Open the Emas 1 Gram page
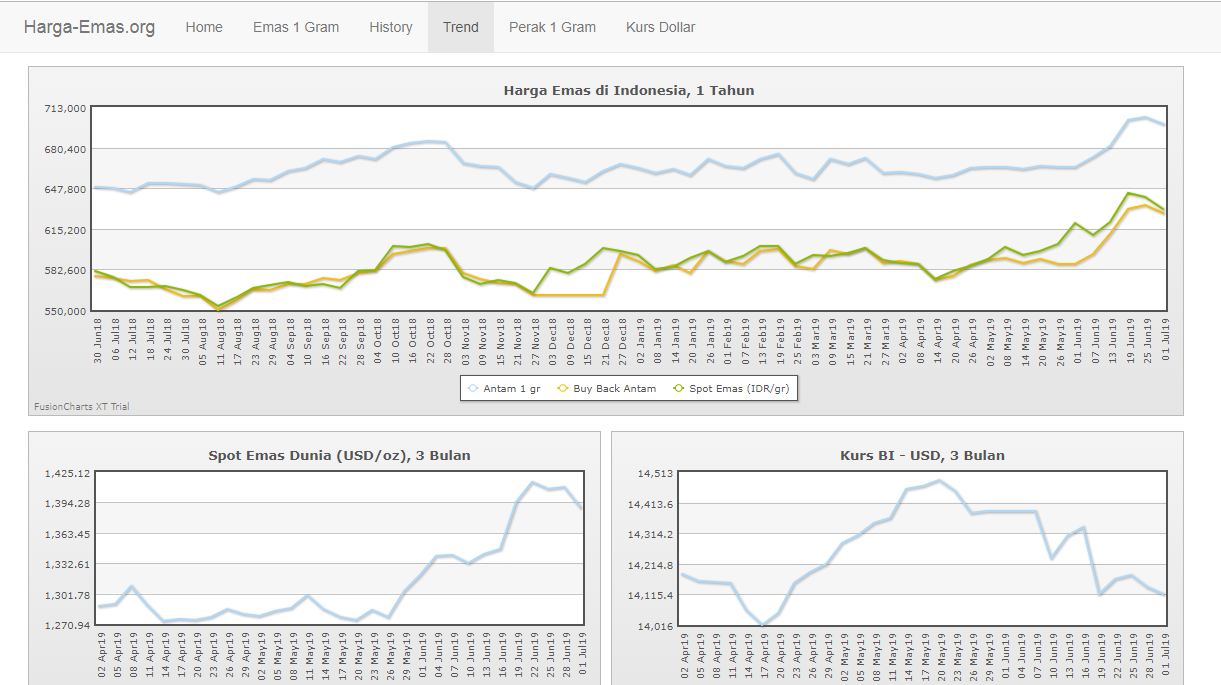Image resolution: width=1221 pixels, height=685 pixels. pos(296,27)
